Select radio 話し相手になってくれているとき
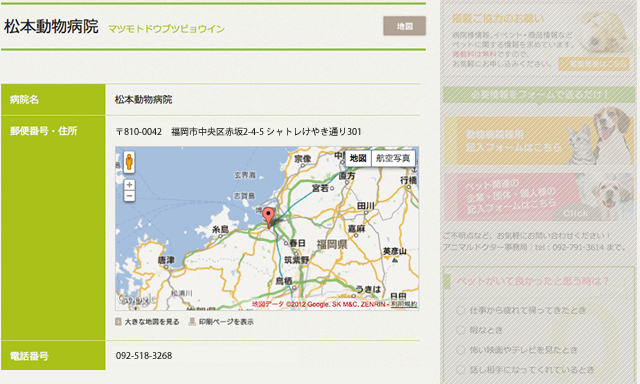The height and width of the screenshot is (384, 640). pyautogui.click(x=461, y=370)
